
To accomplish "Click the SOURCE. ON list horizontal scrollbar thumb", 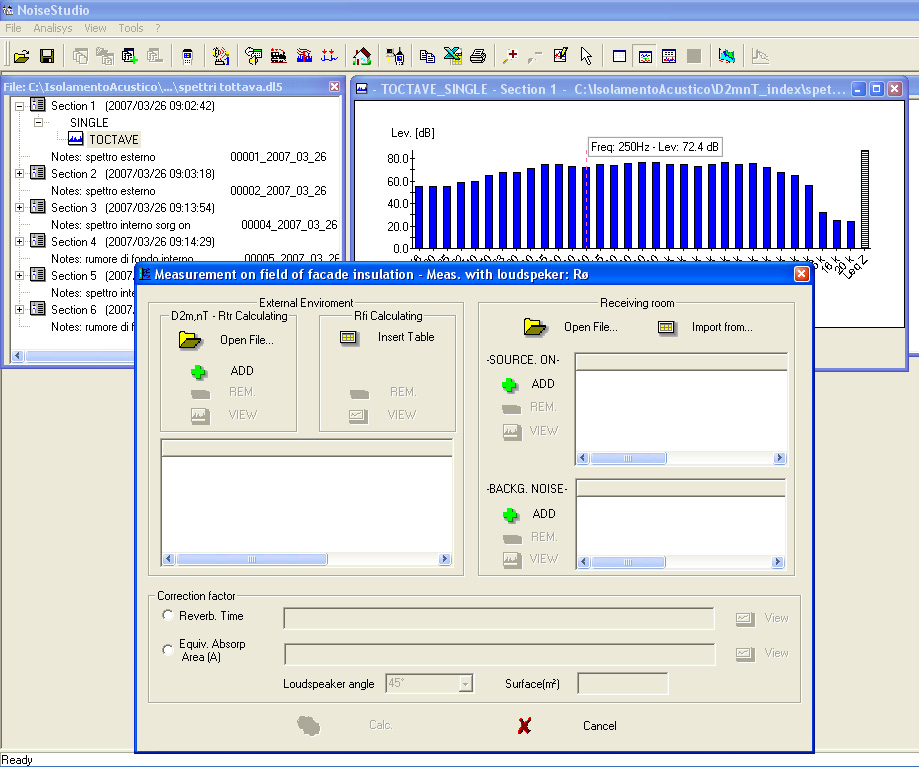I will [x=628, y=458].
